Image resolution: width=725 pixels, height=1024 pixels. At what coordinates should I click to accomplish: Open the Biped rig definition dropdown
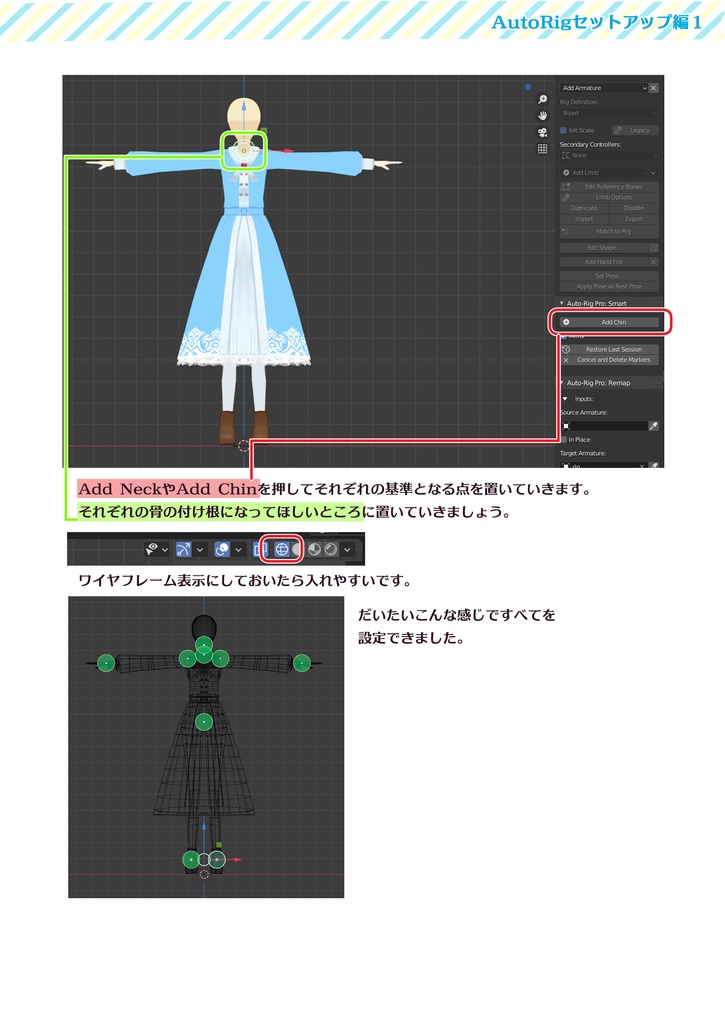tap(609, 113)
